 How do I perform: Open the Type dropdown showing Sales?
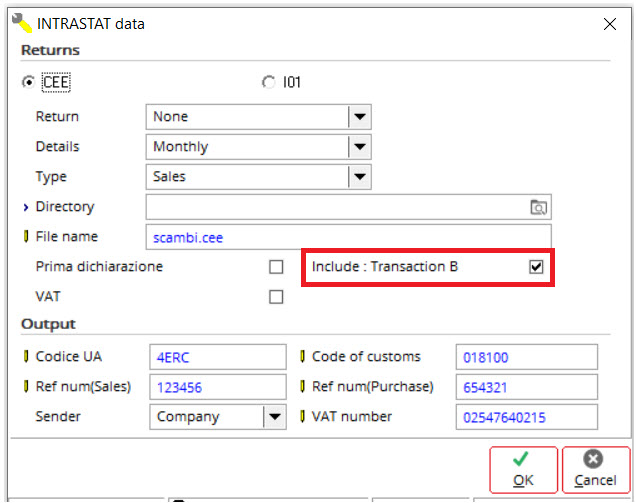point(258,177)
